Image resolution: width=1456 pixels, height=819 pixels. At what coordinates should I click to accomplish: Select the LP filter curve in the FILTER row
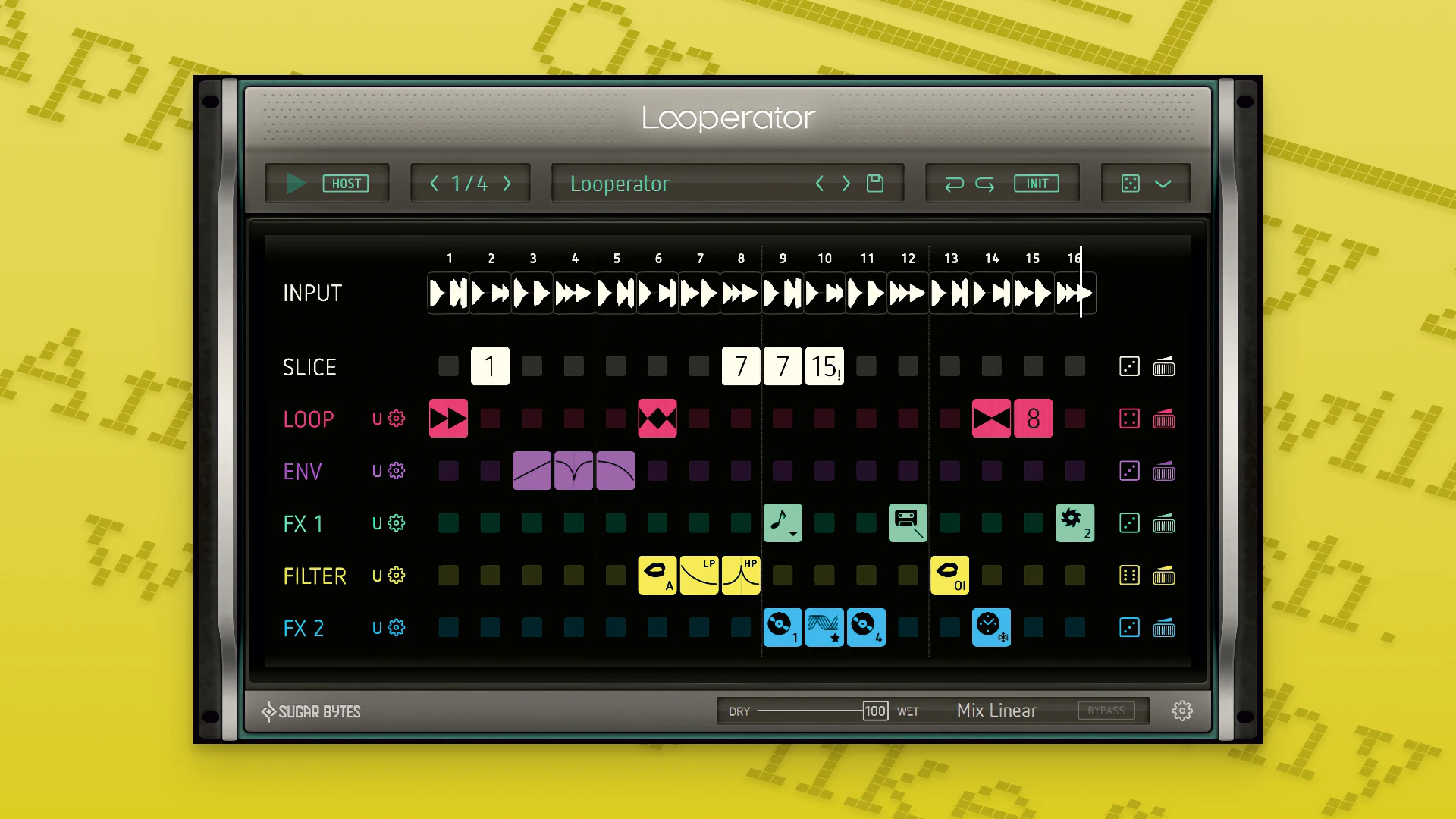click(x=699, y=575)
